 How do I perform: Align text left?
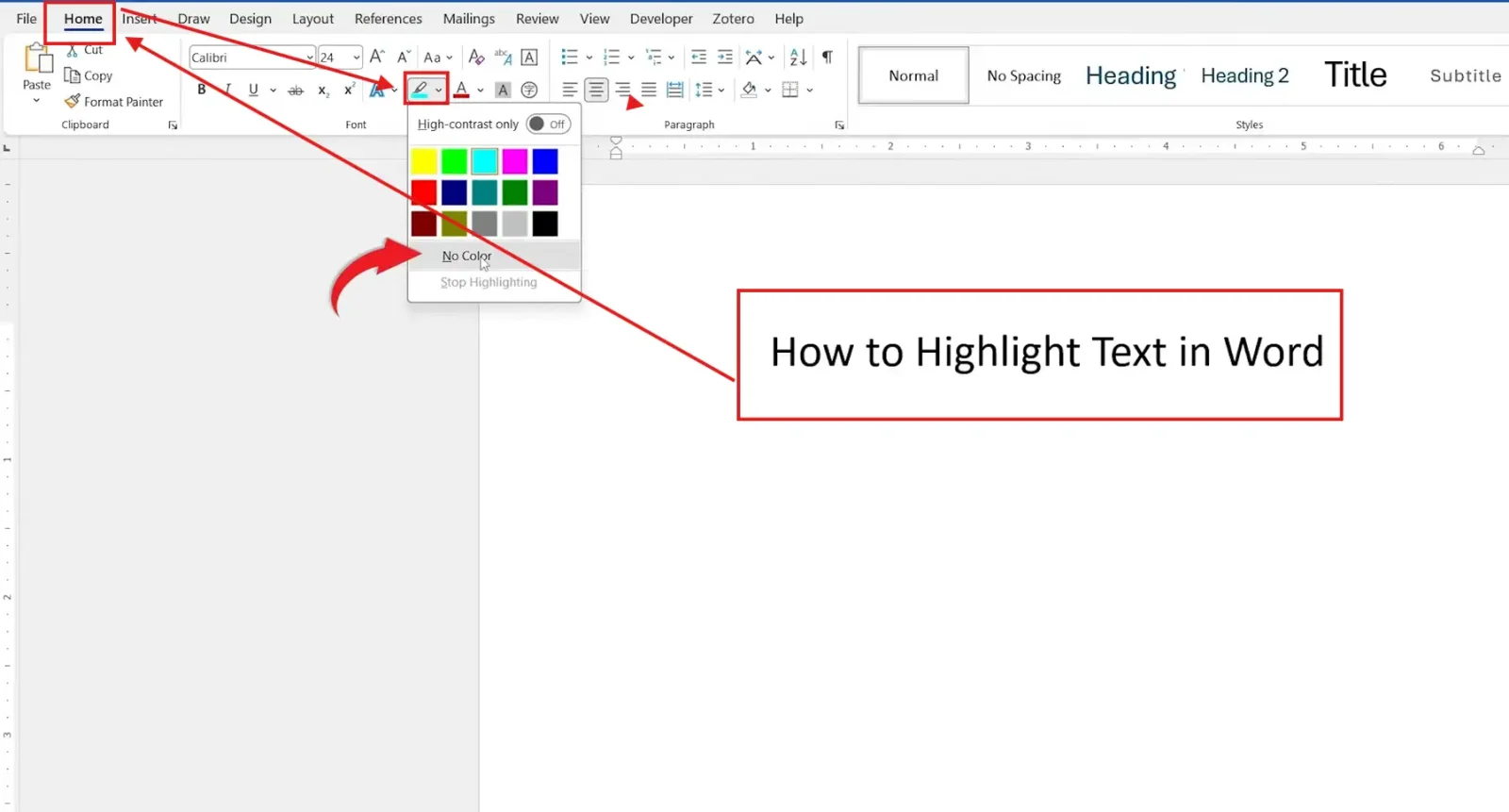pyautogui.click(x=570, y=91)
